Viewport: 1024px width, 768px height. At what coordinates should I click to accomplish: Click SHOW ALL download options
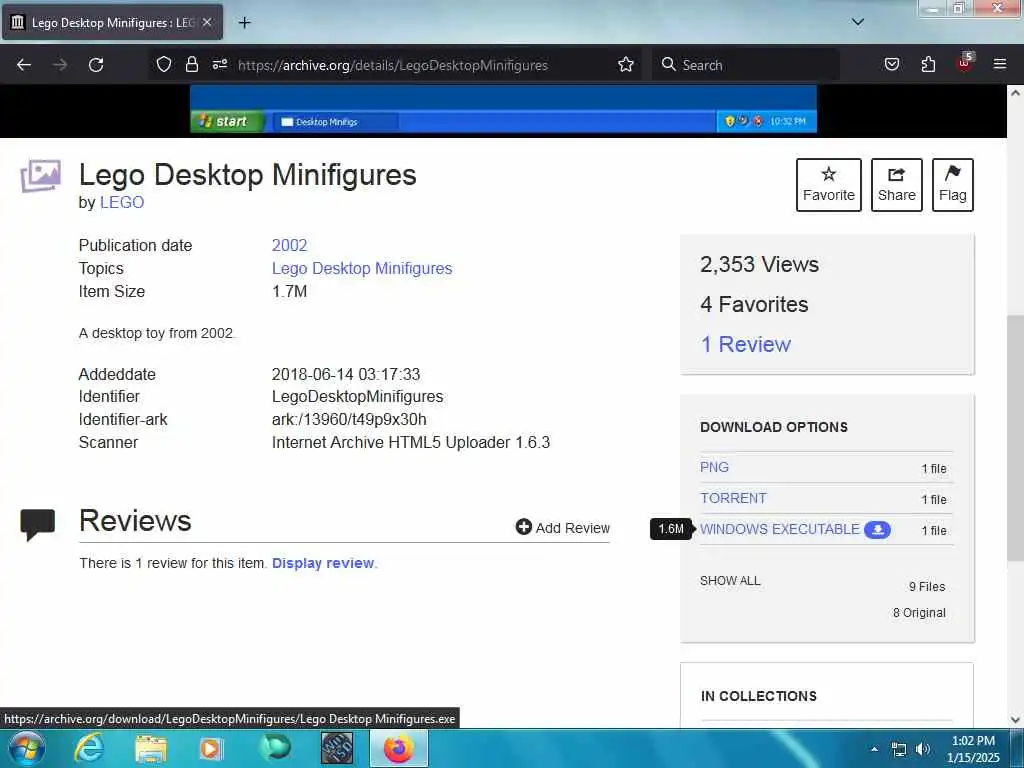[x=730, y=581]
